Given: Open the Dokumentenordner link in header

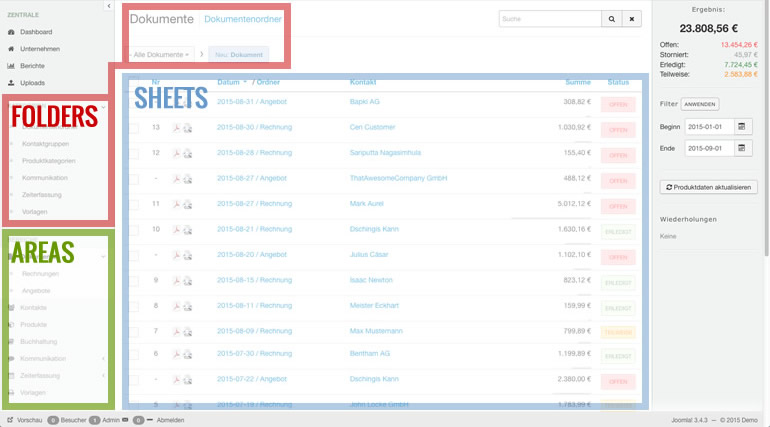Looking at the screenshot, I should click(x=243, y=19).
